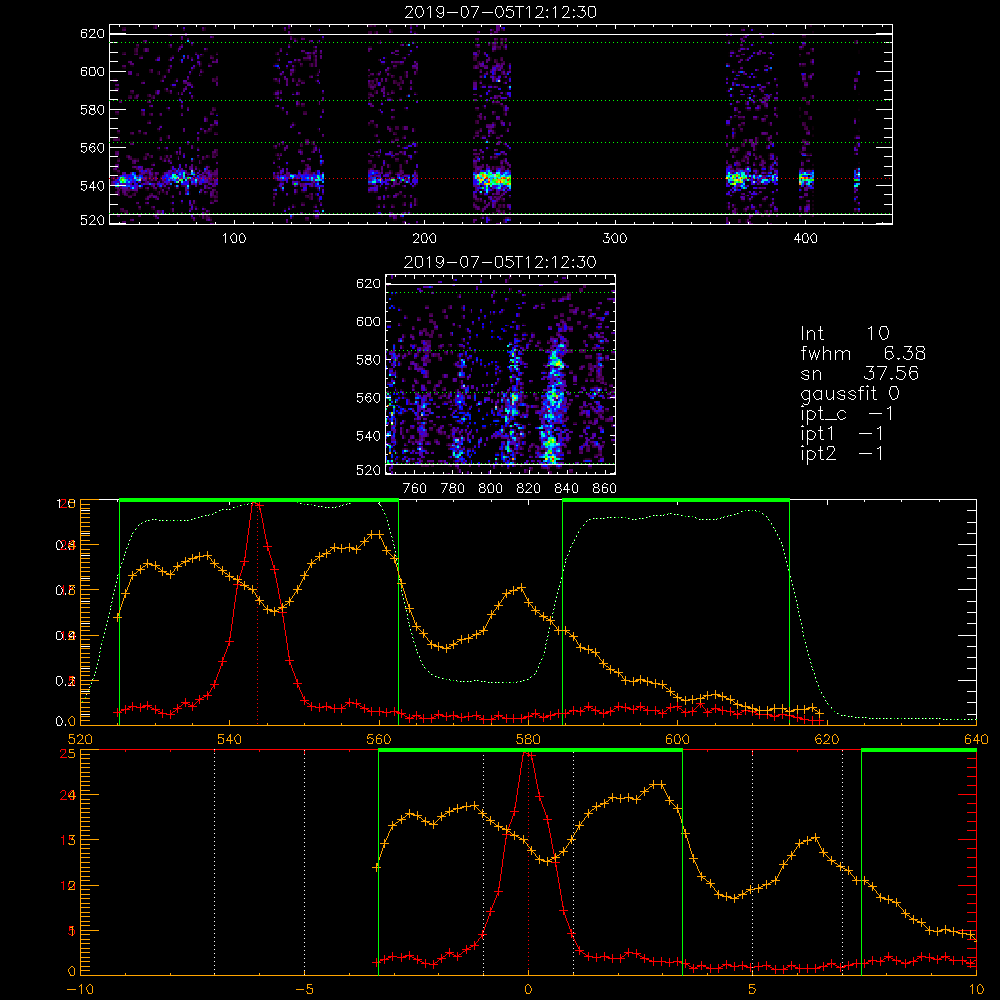
Task: Select the 400 tick label under top spectrogram
Action: point(805,239)
